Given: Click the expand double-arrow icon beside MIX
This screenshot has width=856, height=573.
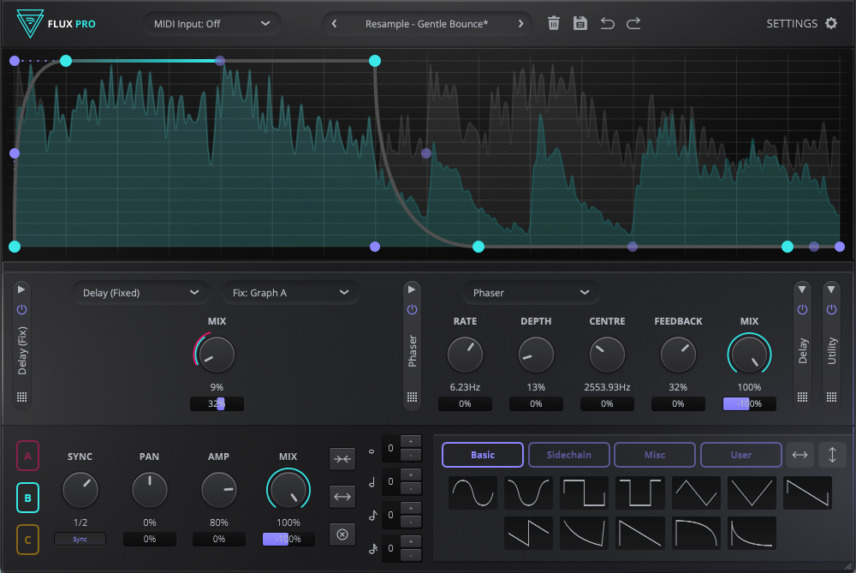Looking at the screenshot, I should point(342,497).
